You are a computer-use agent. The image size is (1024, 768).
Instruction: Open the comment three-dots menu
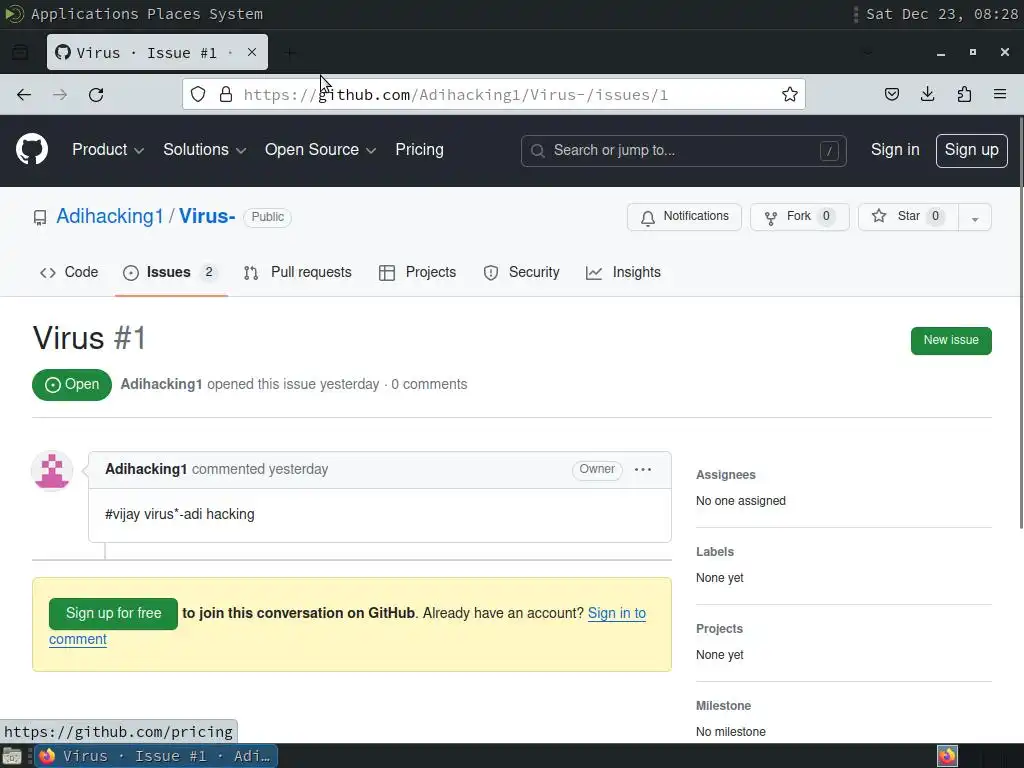pyautogui.click(x=643, y=470)
